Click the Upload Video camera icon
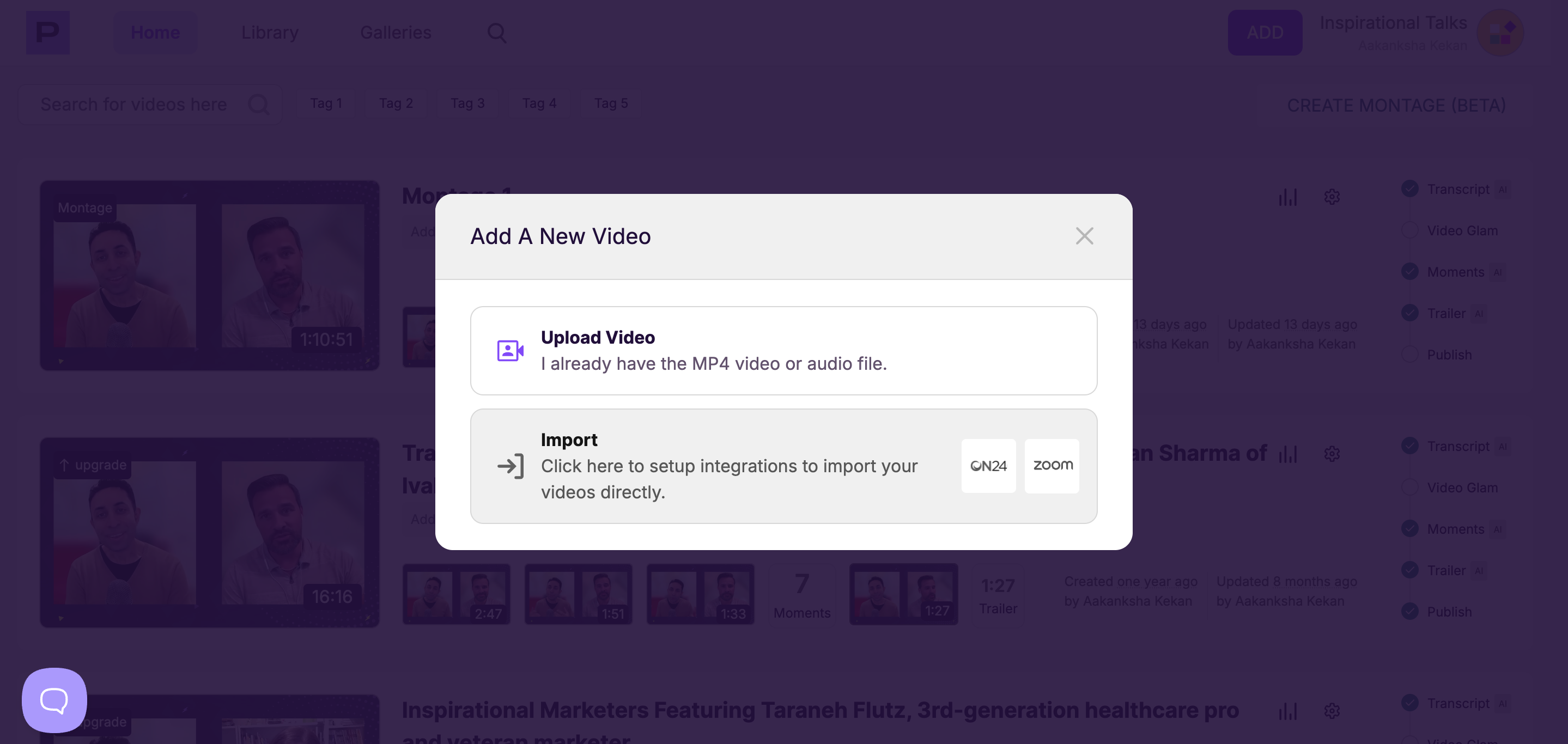Image resolution: width=1568 pixels, height=744 pixels. pos(510,350)
